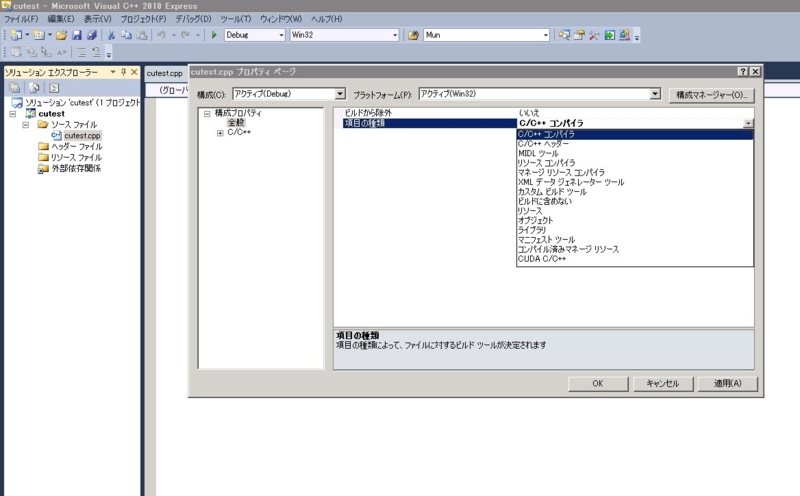Open the 編集(E) menu
The width and height of the screenshot is (800, 496).
coord(61,19)
